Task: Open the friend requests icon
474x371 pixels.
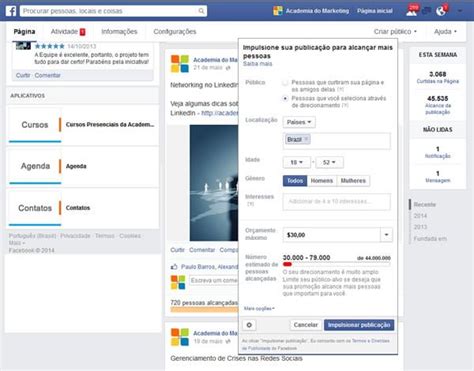Action: click(x=412, y=11)
